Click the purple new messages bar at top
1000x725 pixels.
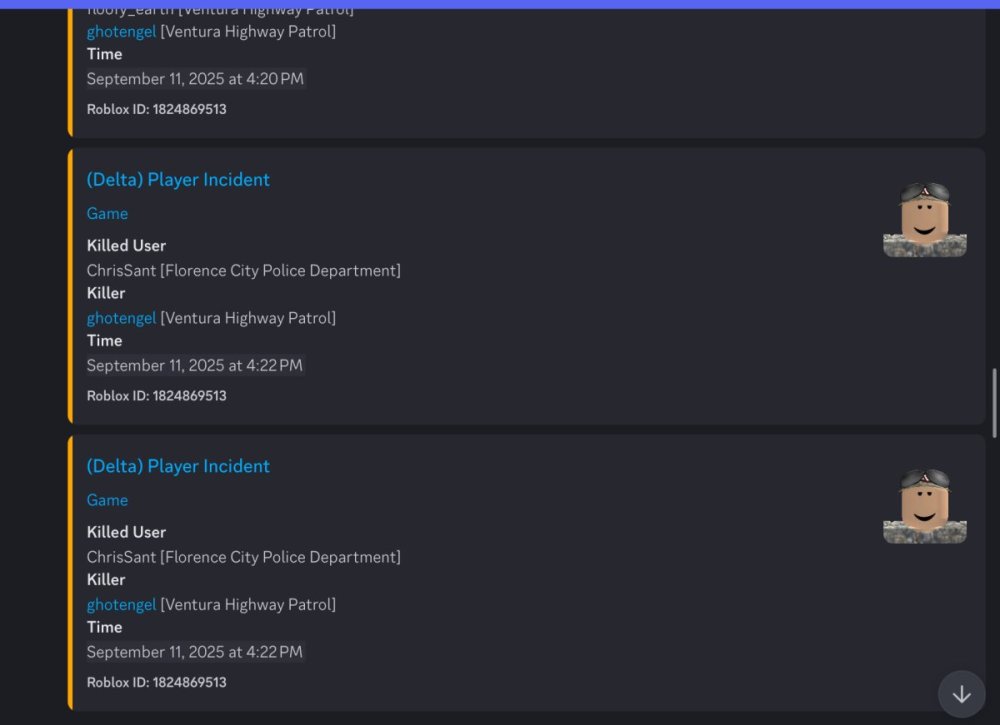click(500, 4)
